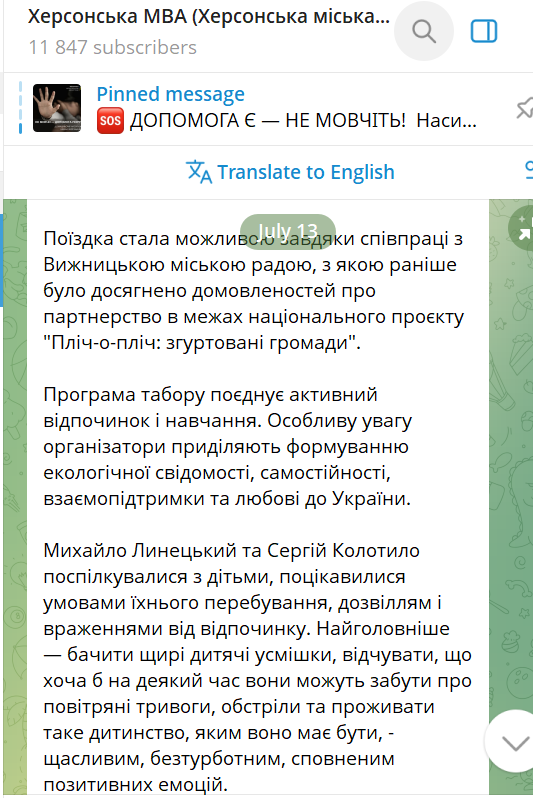Image resolution: width=533 pixels, height=798 pixels.
Task: Click the text "Пліч-о-пліч: згуртовані громади"
Action: tap(202, 343)
